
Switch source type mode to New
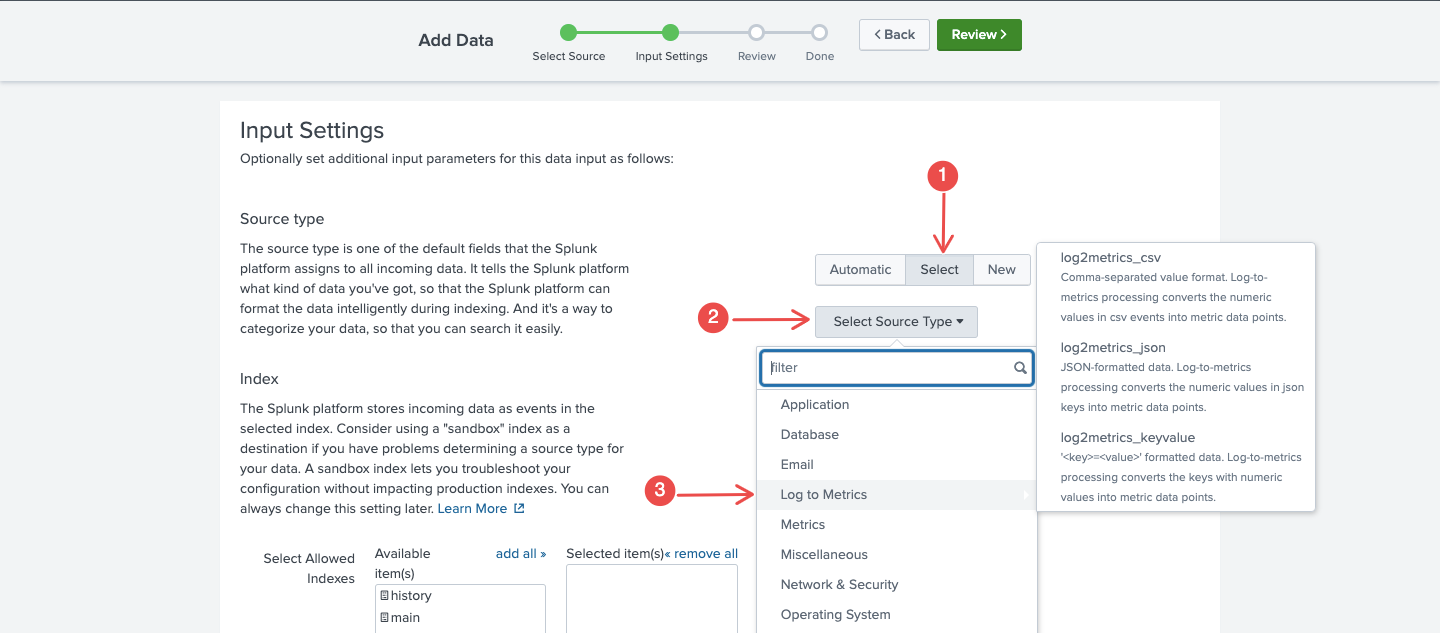1001,269
